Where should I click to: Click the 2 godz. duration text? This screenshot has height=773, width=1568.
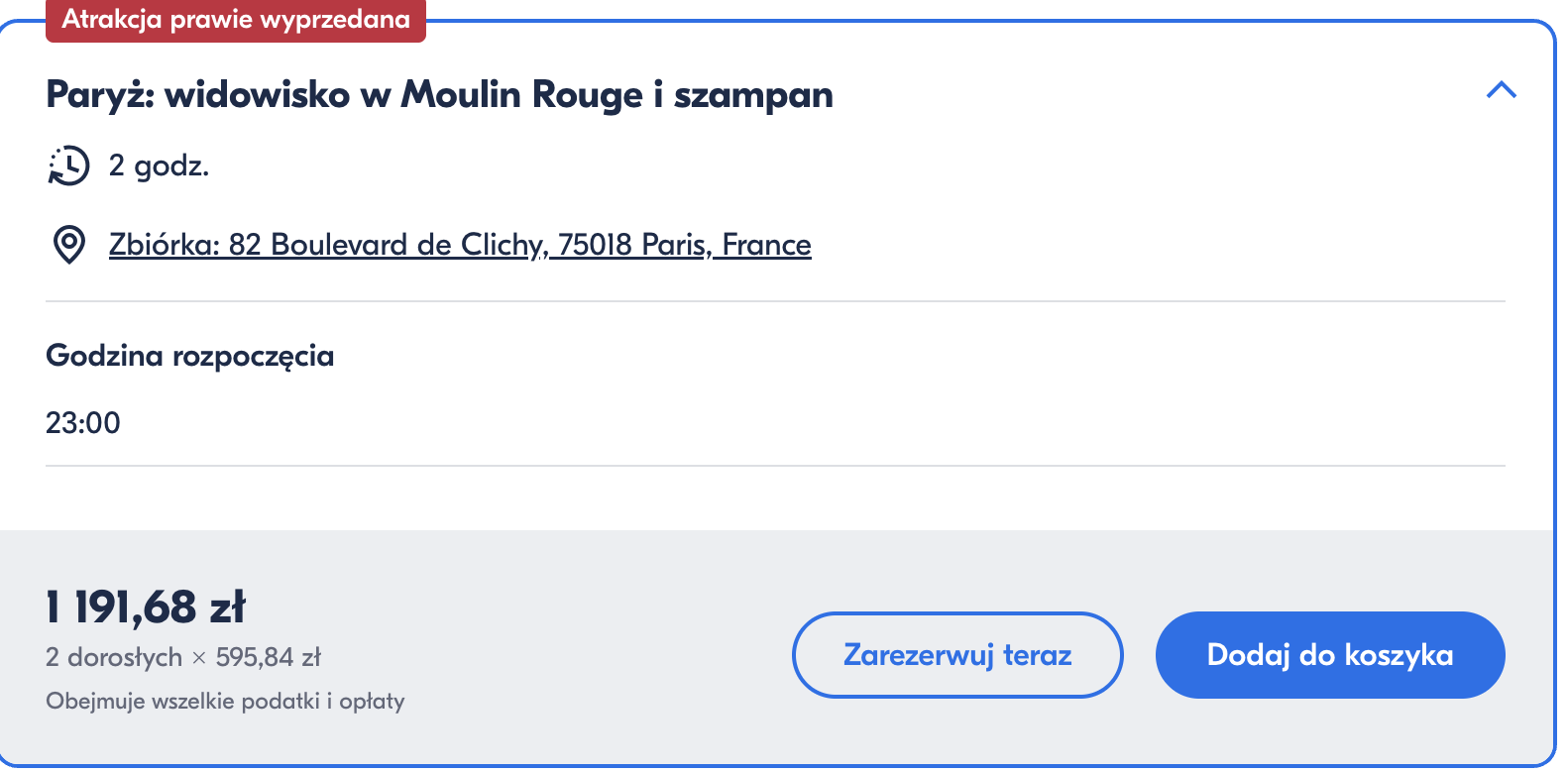tap(159, 166)
